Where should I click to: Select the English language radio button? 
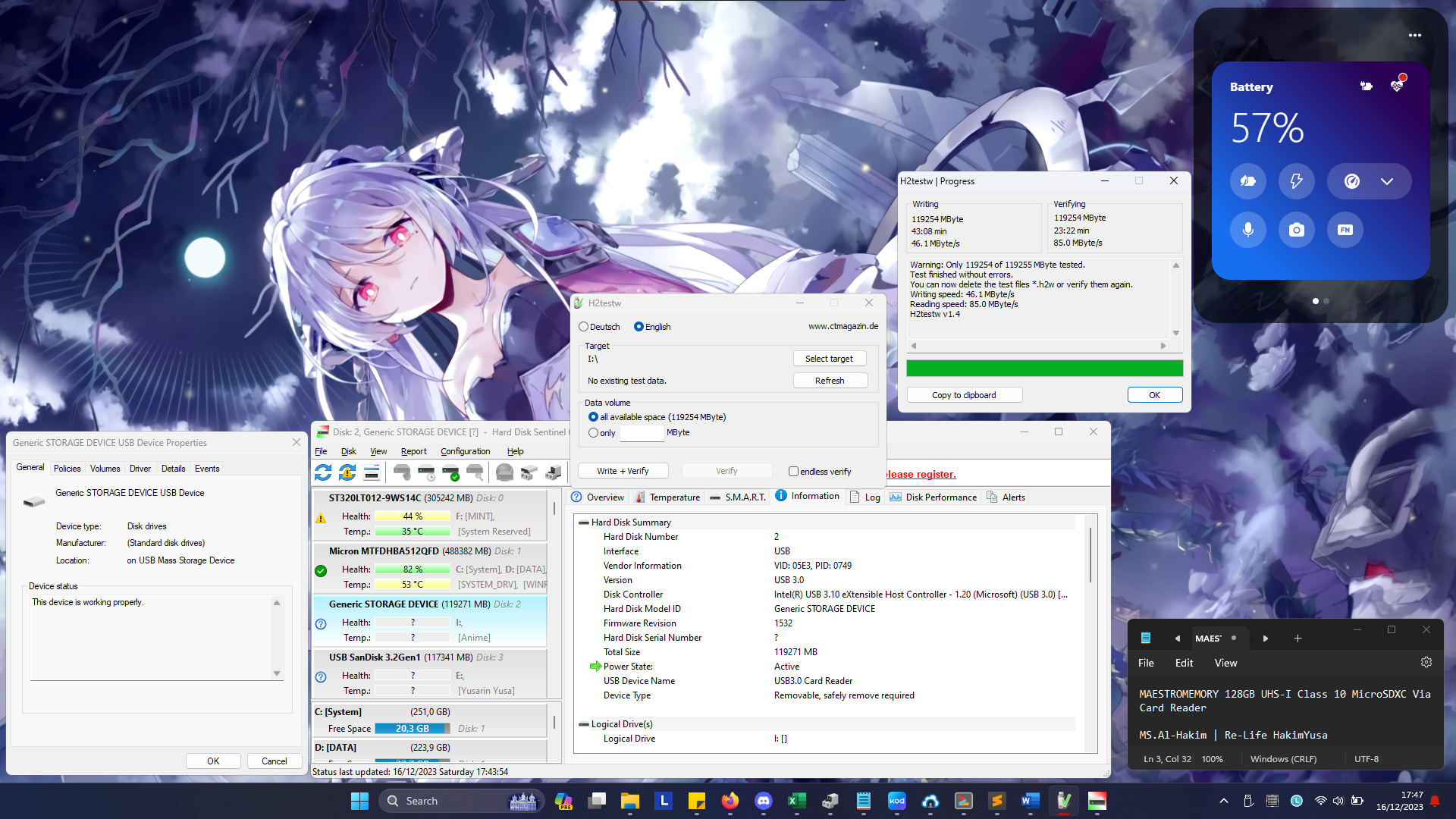tap(639, 327)
